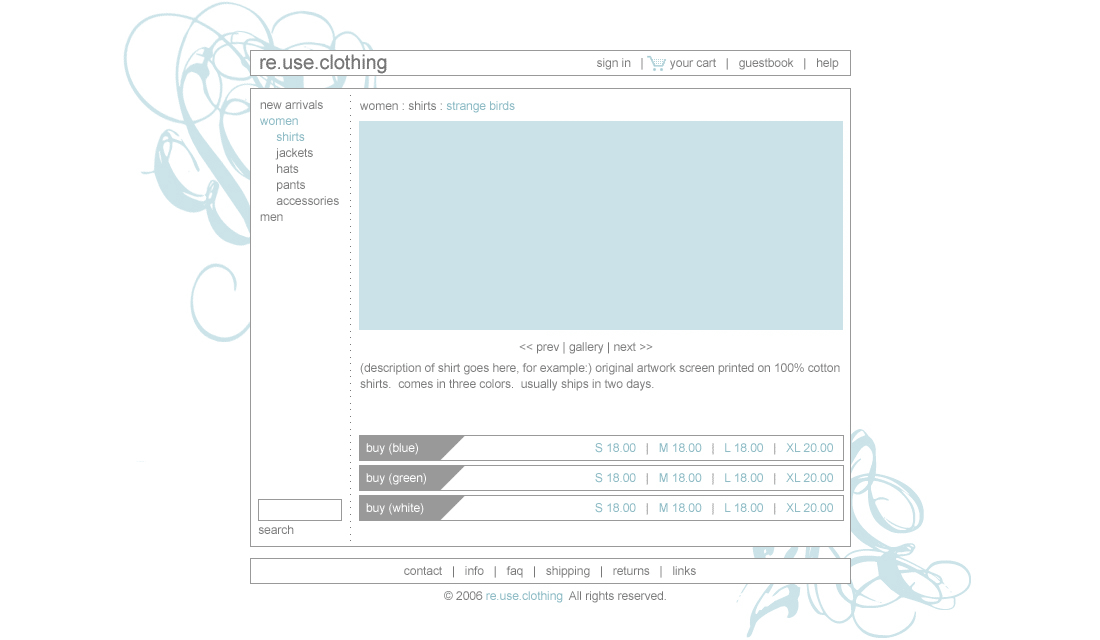Open the gallery view
This screenshot has height=640, width=1100.
(x=586, y=347)
